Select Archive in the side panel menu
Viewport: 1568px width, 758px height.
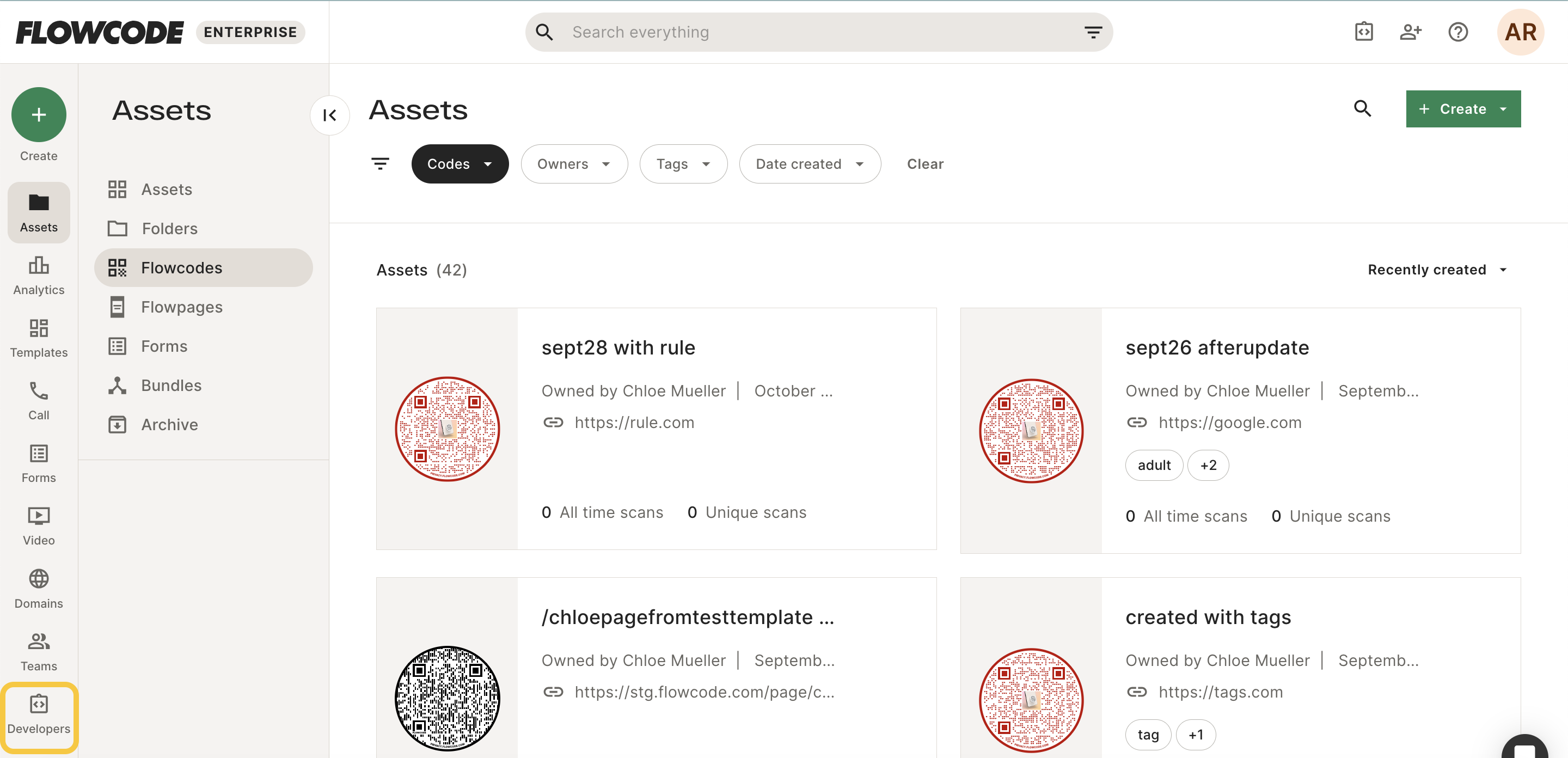coord(203,424)
